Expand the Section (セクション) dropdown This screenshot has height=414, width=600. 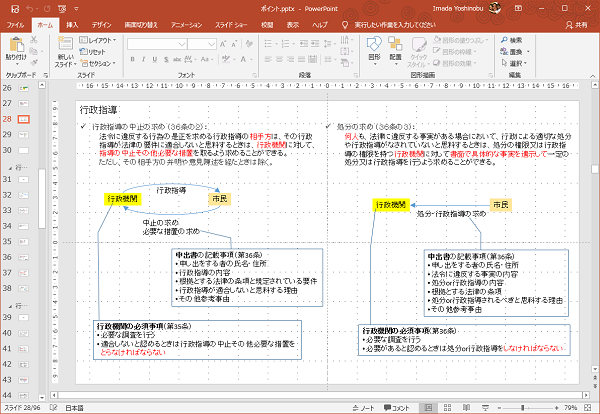click(99, 61)
